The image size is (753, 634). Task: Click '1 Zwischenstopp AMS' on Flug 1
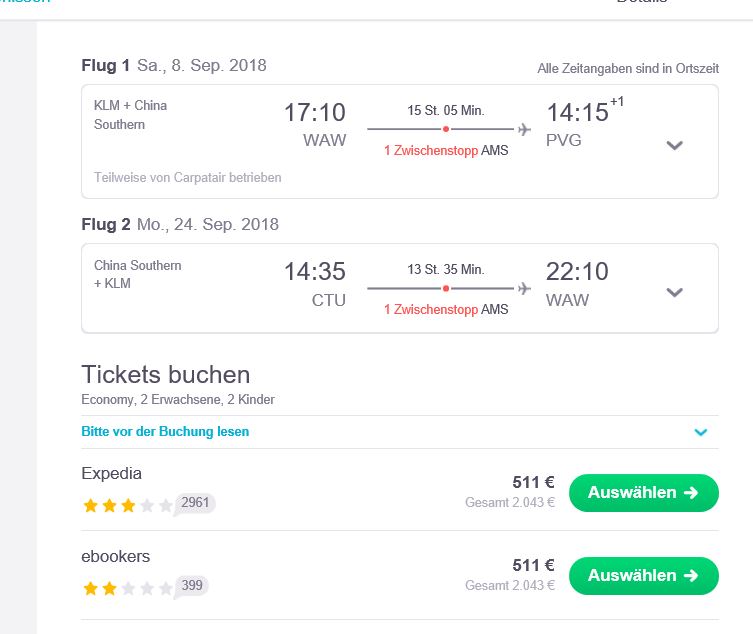point(446,150)
